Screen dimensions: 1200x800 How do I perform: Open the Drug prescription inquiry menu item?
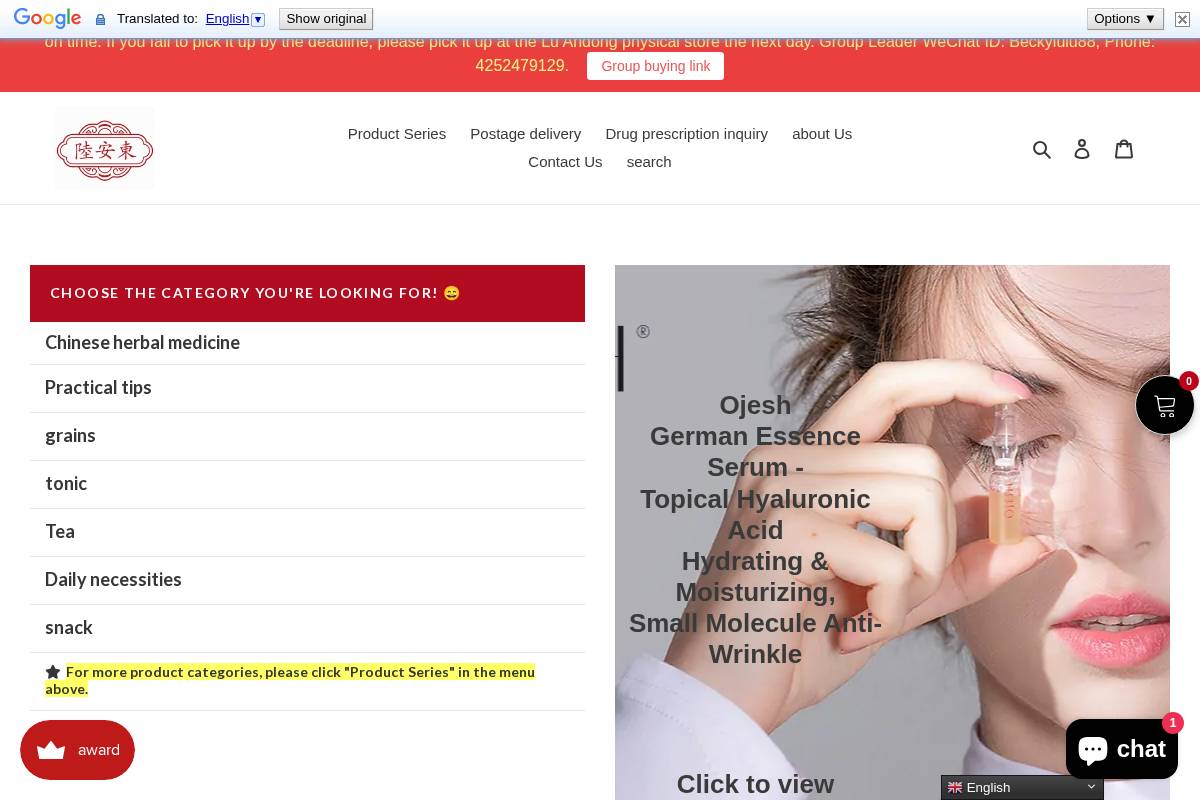point(687,133)
